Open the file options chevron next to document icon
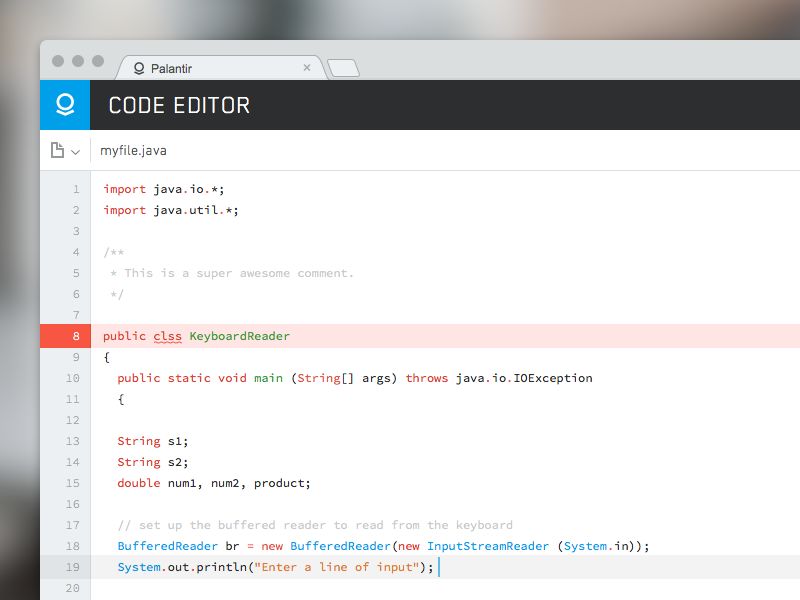Image resolution: width=800 pixels, height=600 pixels. 73,150
